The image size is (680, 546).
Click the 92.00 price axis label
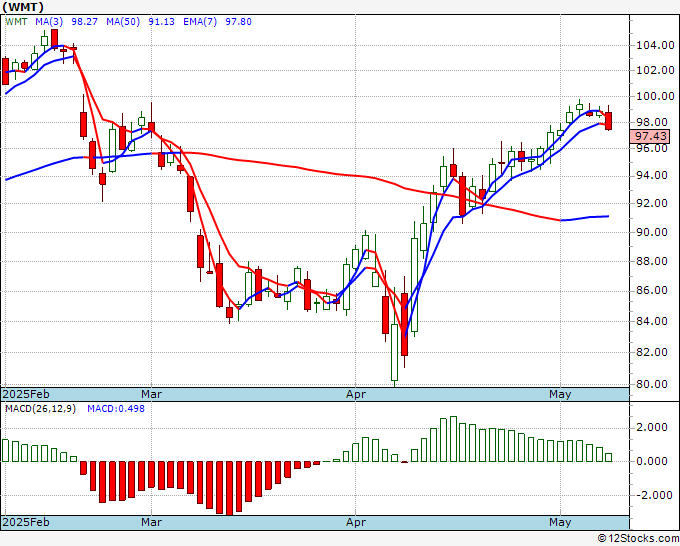click(x=651, y=203)
